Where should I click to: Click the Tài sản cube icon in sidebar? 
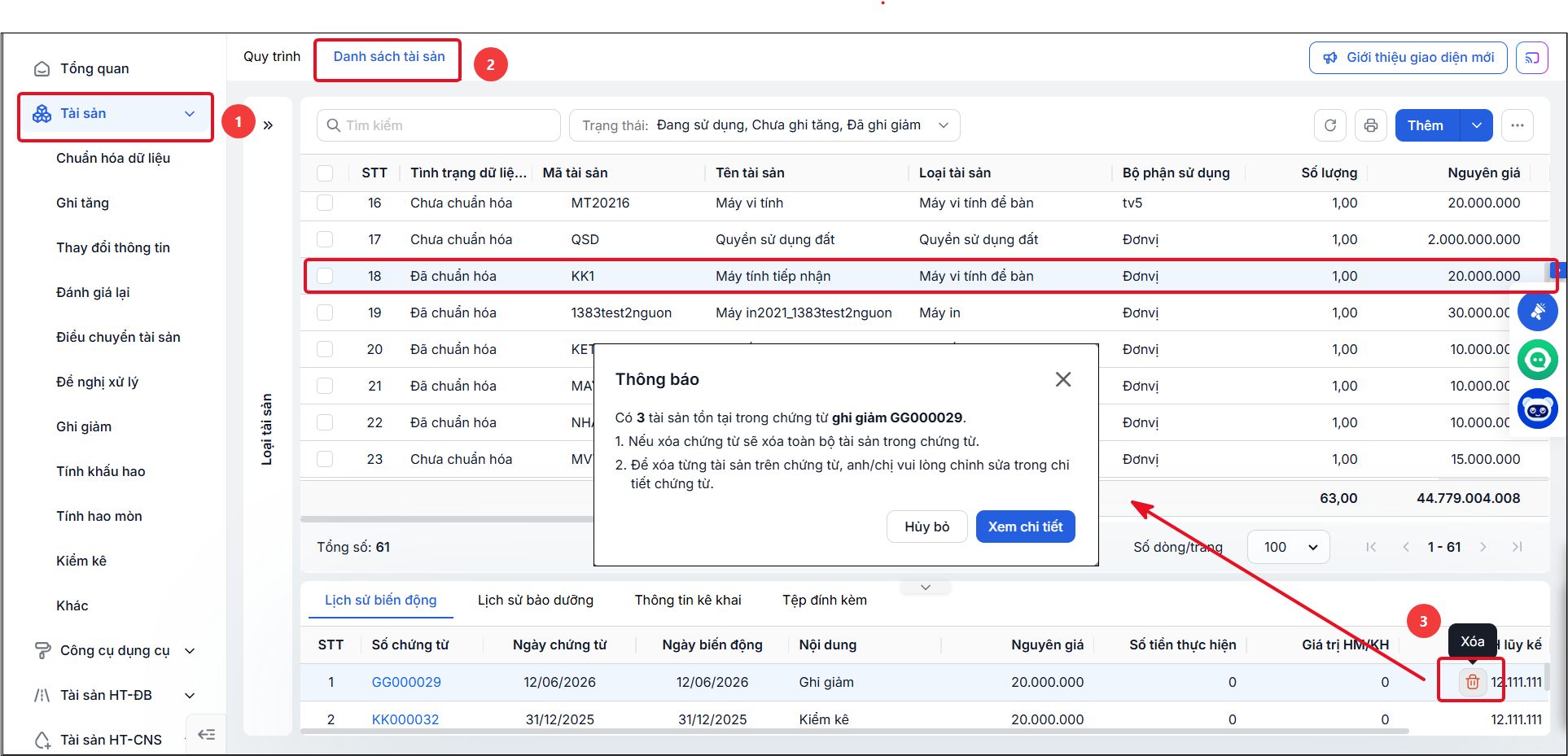[x=42, y=114]
